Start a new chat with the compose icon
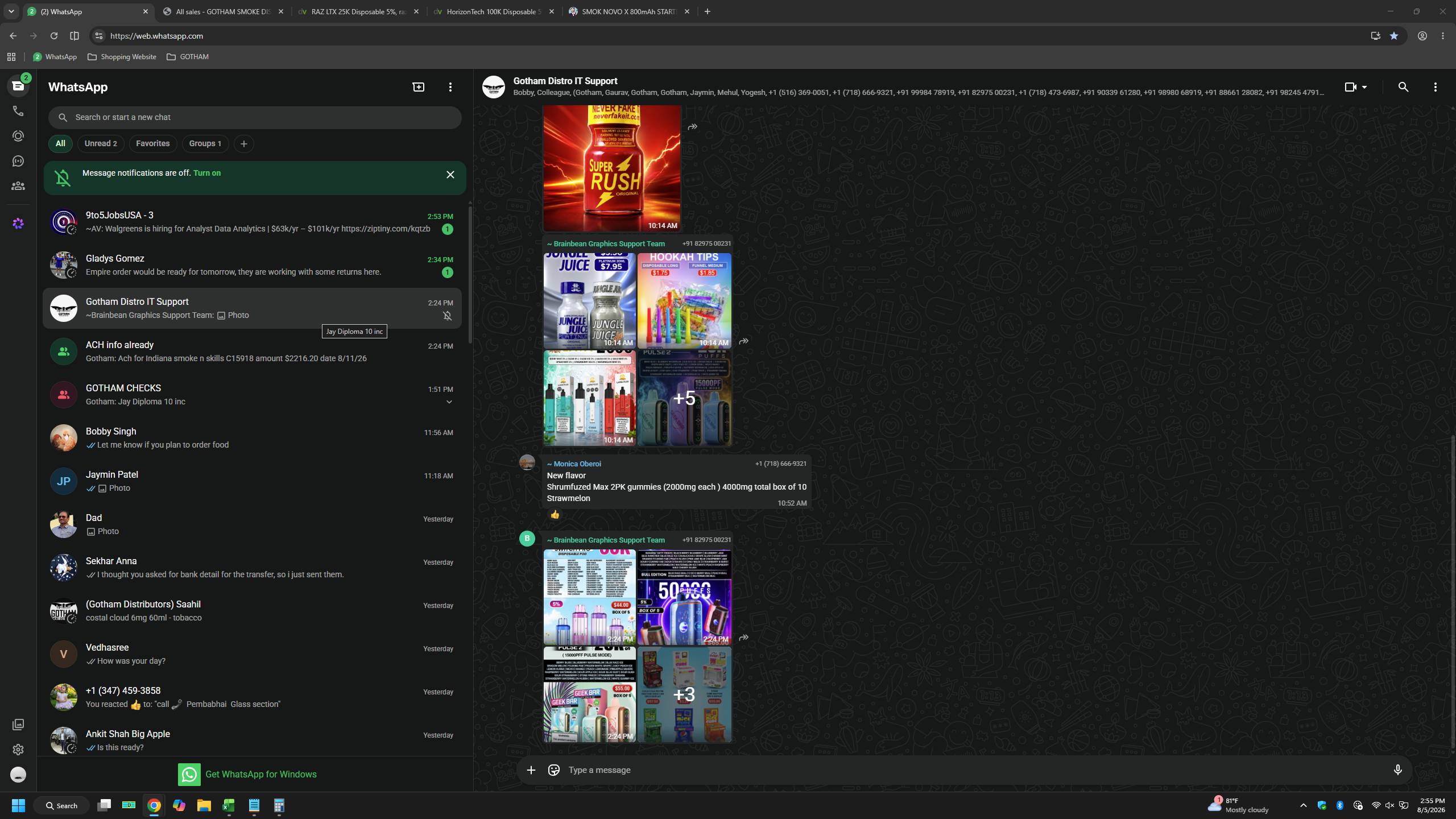 coord(418,87)
